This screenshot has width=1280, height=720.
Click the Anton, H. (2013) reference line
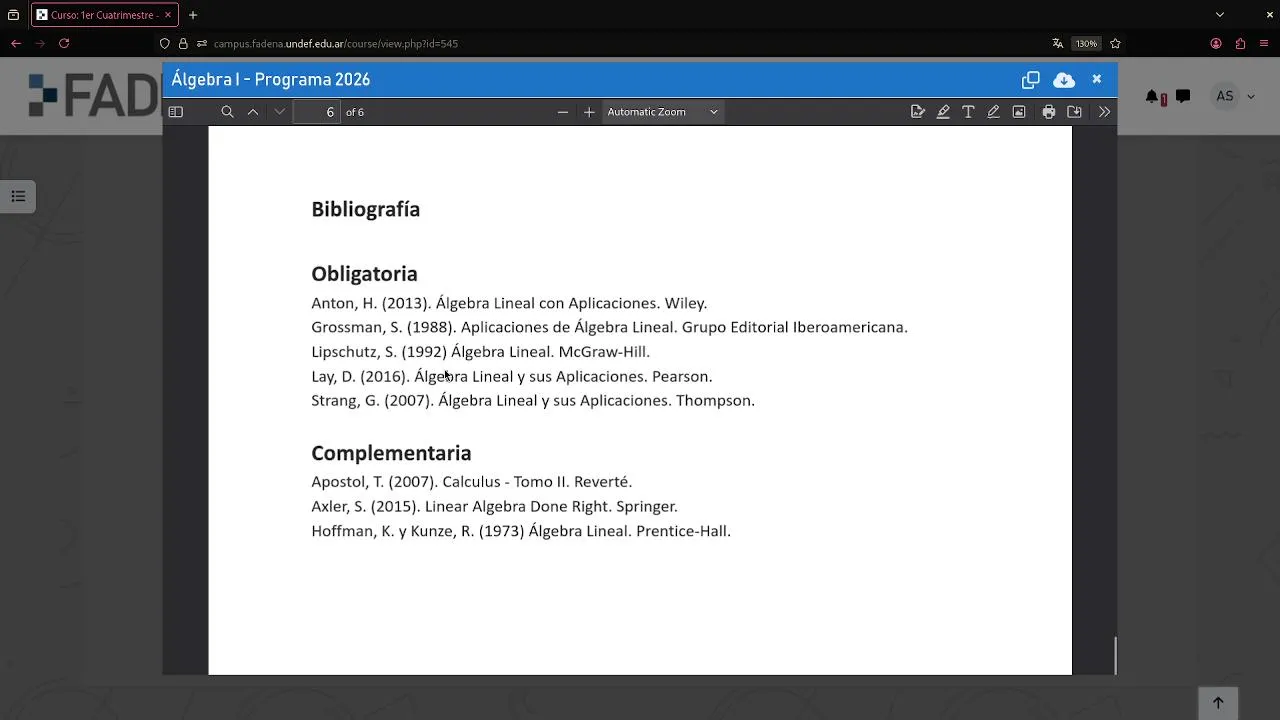509,303
